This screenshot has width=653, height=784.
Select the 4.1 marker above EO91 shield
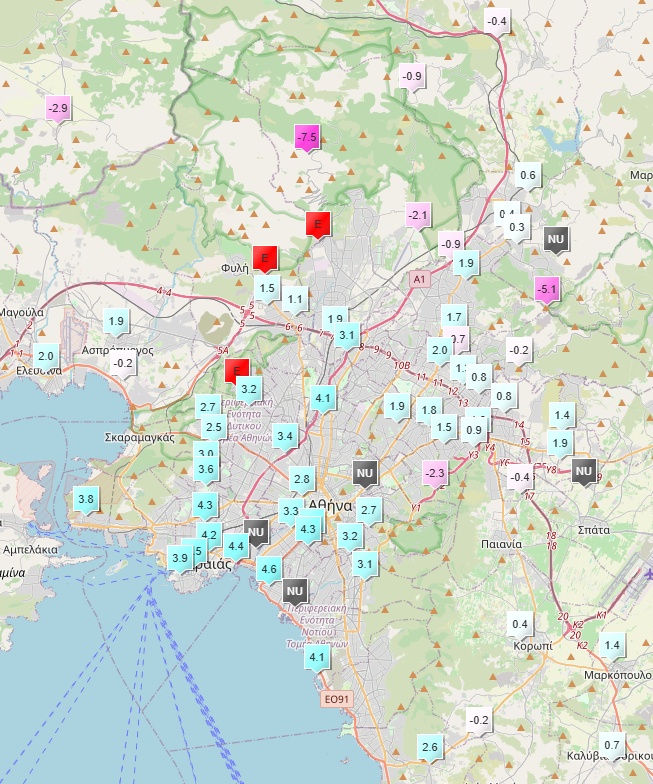click(317, 658)
